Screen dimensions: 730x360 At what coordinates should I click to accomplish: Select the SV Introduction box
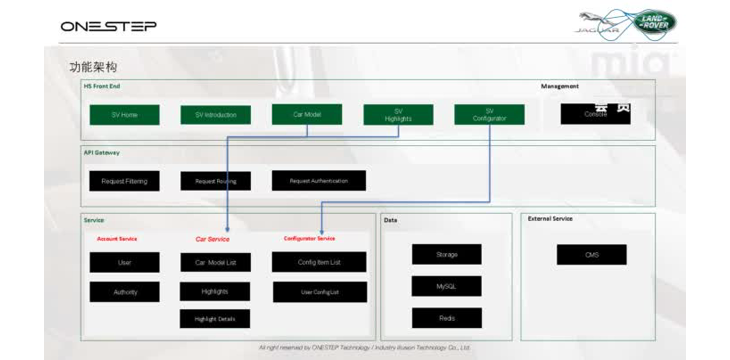pyautogui.click(x=216, y=115)
